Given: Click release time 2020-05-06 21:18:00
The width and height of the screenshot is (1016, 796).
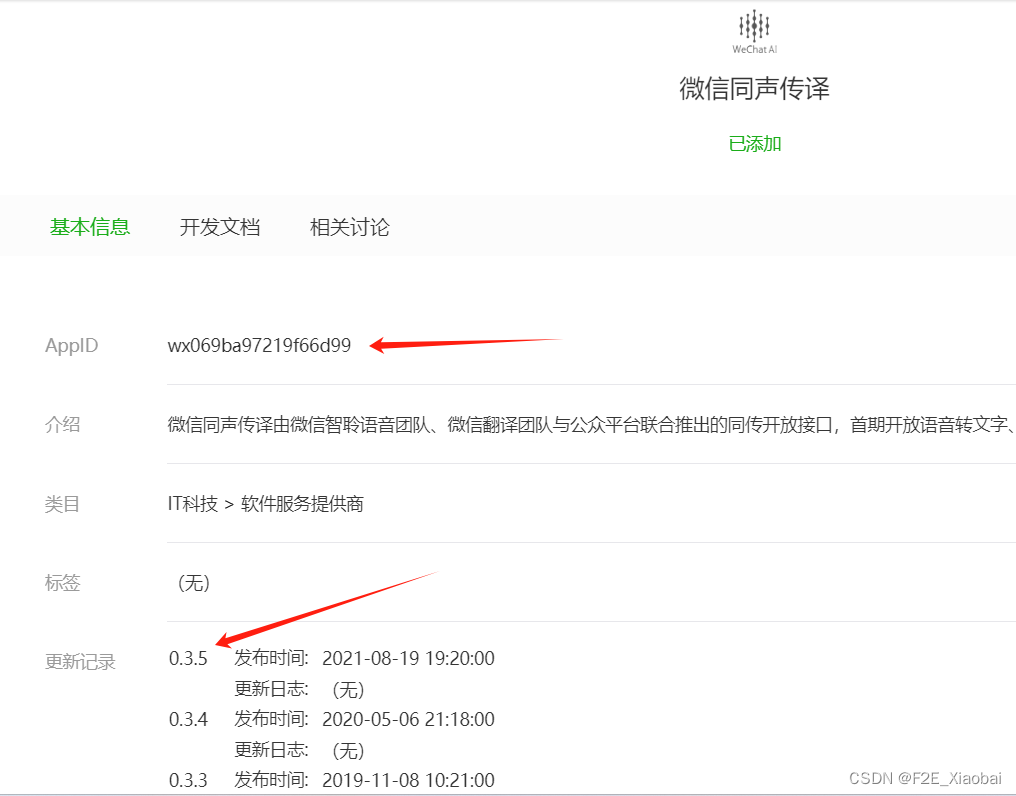Looking at the screenshot, I should 408,720.
